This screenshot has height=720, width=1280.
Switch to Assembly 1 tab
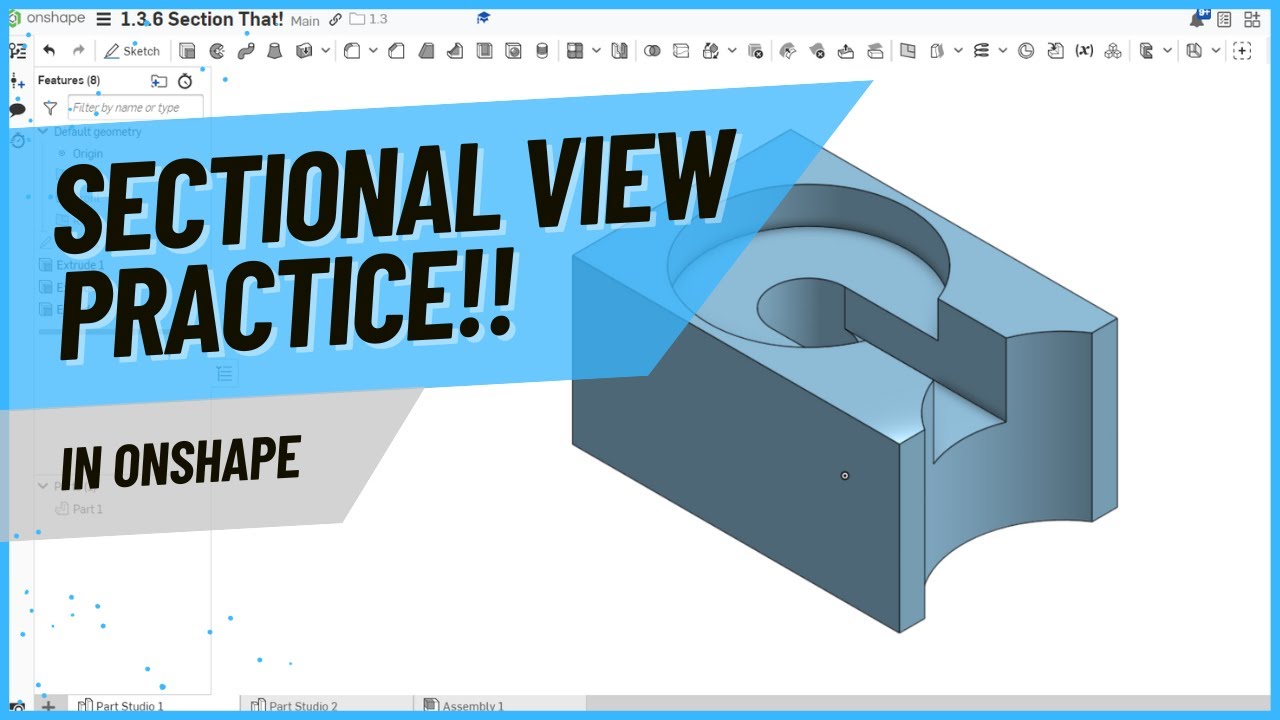pyautogui.click(x=464, y=706)
